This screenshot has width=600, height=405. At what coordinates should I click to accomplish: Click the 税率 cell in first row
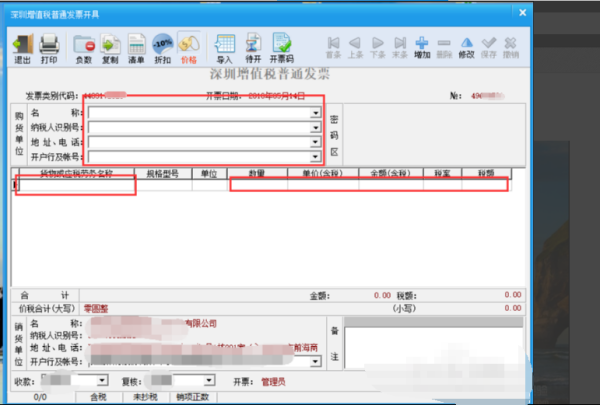(442, 185)
